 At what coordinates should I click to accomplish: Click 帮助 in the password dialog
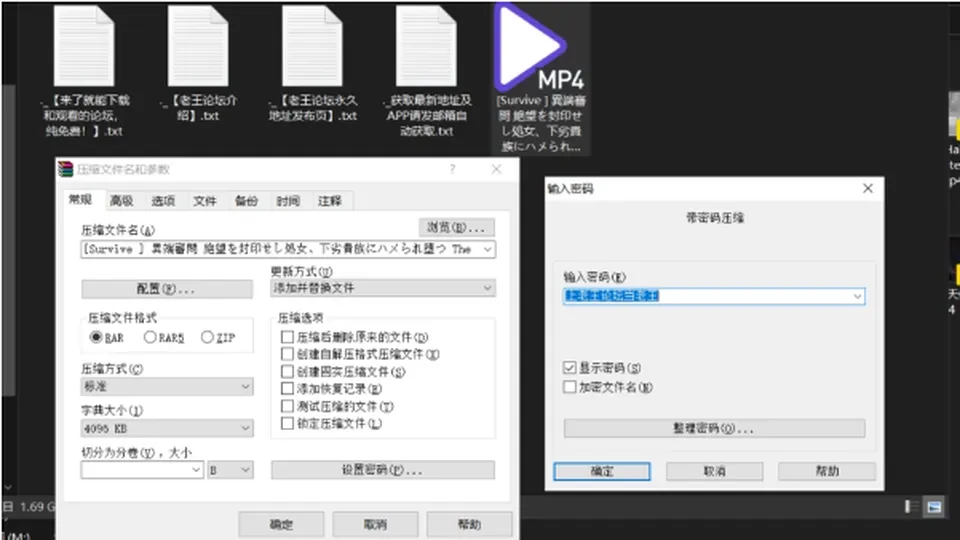tap(827, 471)
